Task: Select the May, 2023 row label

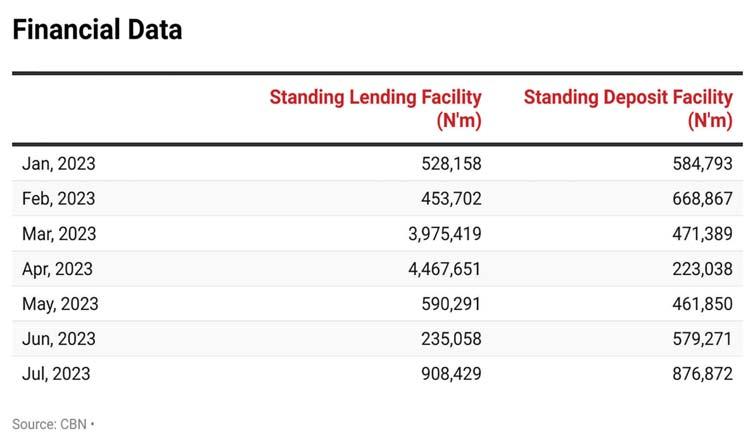Action: [60, 304]
